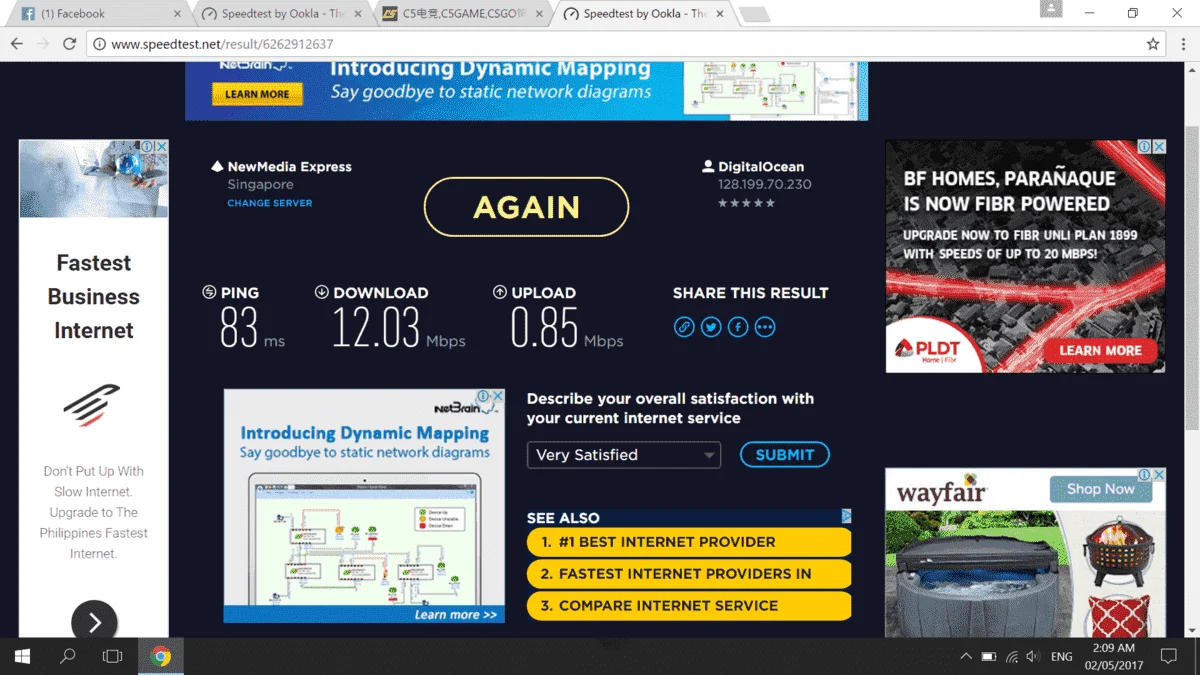Click the 83 ms ping value

(x=239, y=328)
